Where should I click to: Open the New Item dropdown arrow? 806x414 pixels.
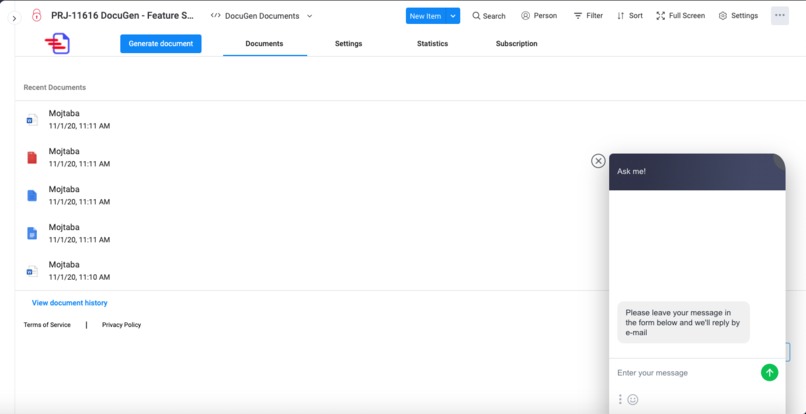[453, 16]
